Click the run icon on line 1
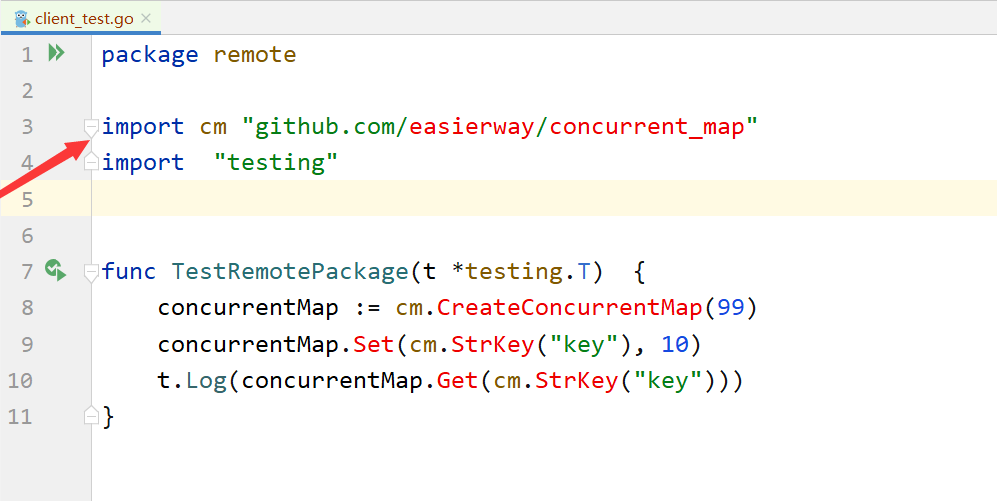Viewport: 997px width, 501px height. pos(56,53)
